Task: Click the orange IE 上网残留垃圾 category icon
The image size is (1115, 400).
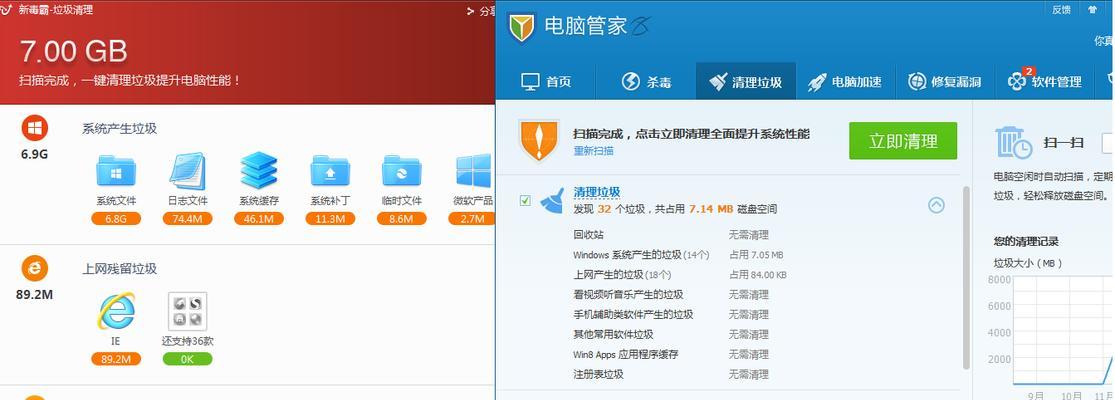Action: [34, 269]
